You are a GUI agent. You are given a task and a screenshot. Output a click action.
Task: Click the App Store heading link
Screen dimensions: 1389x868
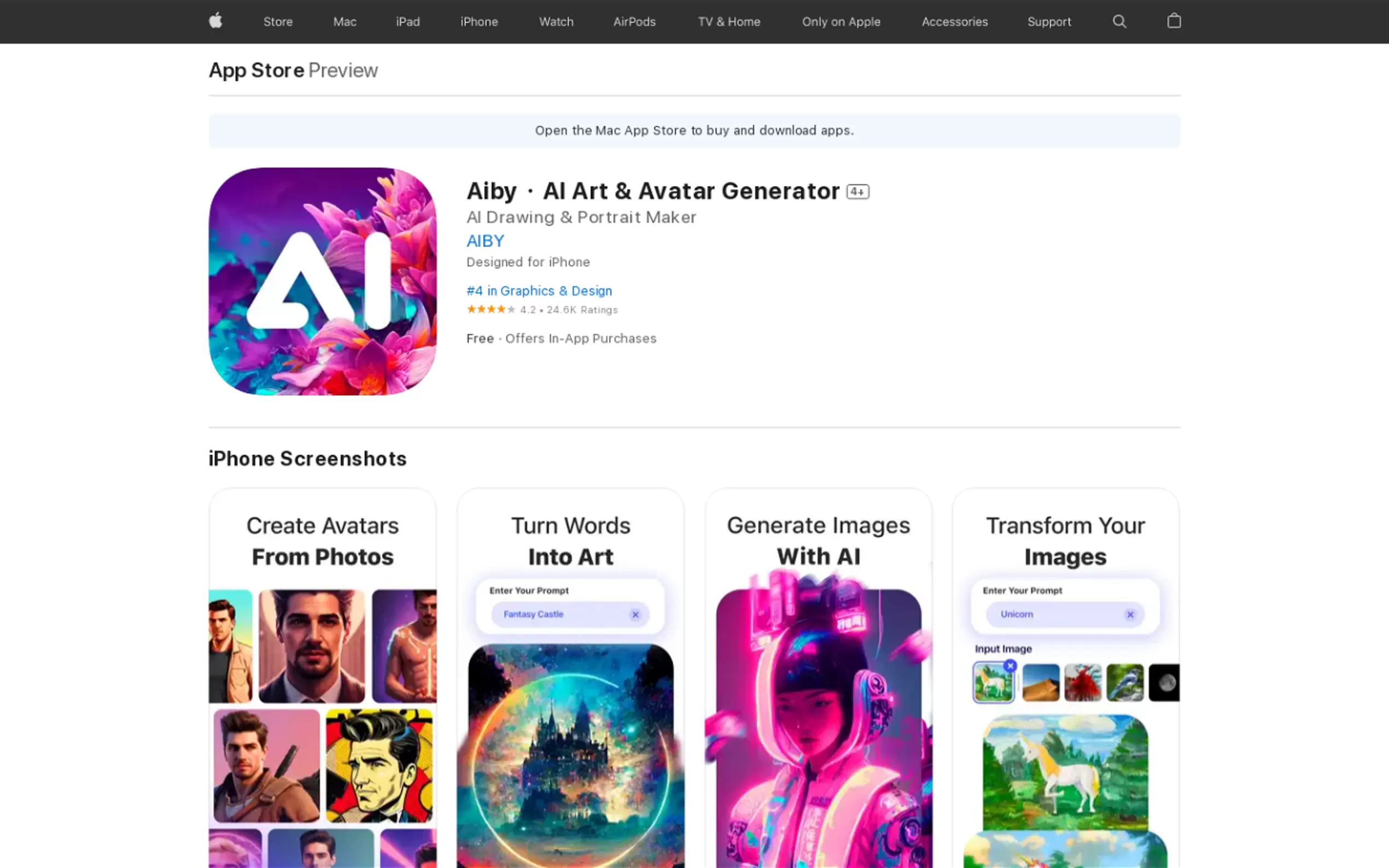(256, 70)
